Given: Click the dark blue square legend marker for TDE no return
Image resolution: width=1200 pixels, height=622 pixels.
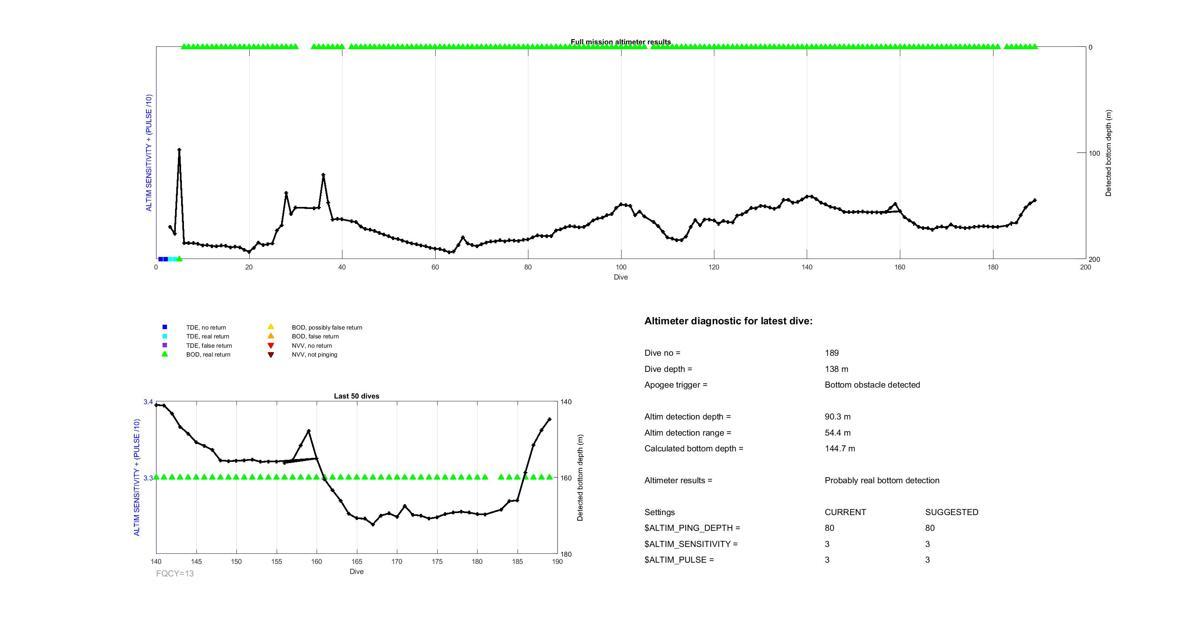Looking at the screenshot, I should pos(165,327).
